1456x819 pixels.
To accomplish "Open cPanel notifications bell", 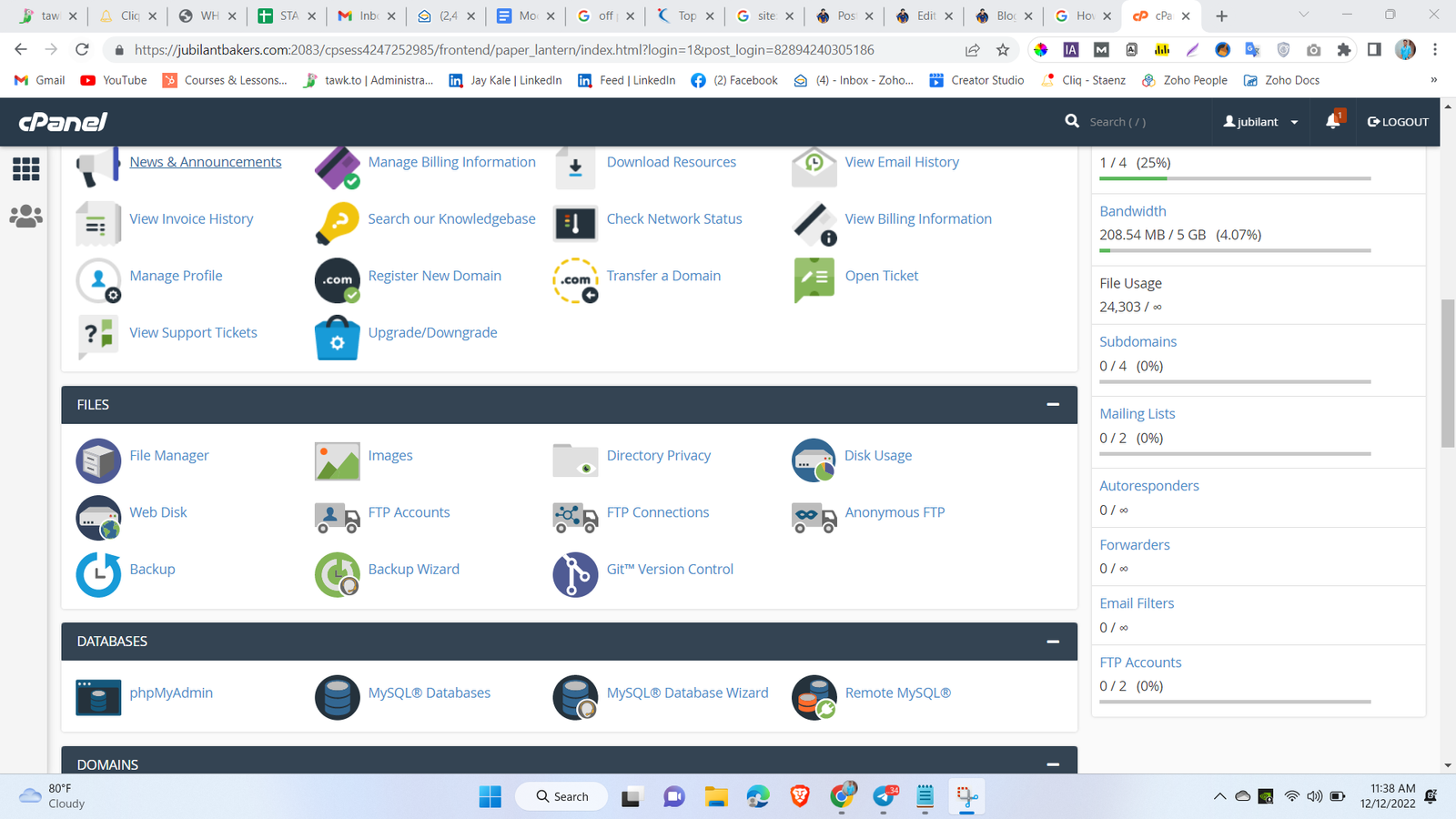I will point(1332,121).
